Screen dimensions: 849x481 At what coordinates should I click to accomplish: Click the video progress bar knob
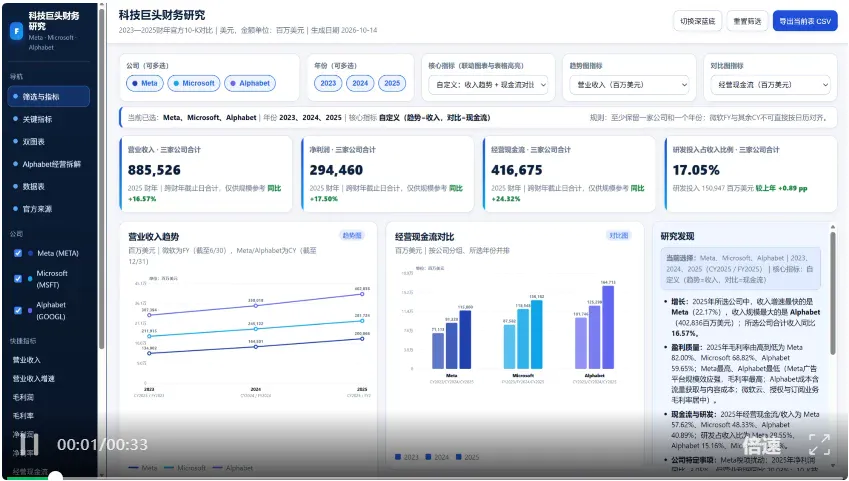click(56, 477)
